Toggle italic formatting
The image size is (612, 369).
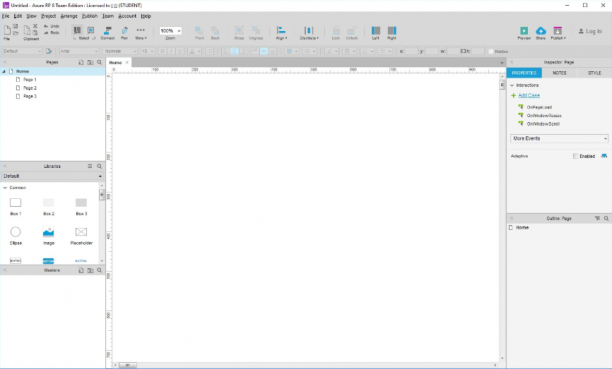point(171,51)
